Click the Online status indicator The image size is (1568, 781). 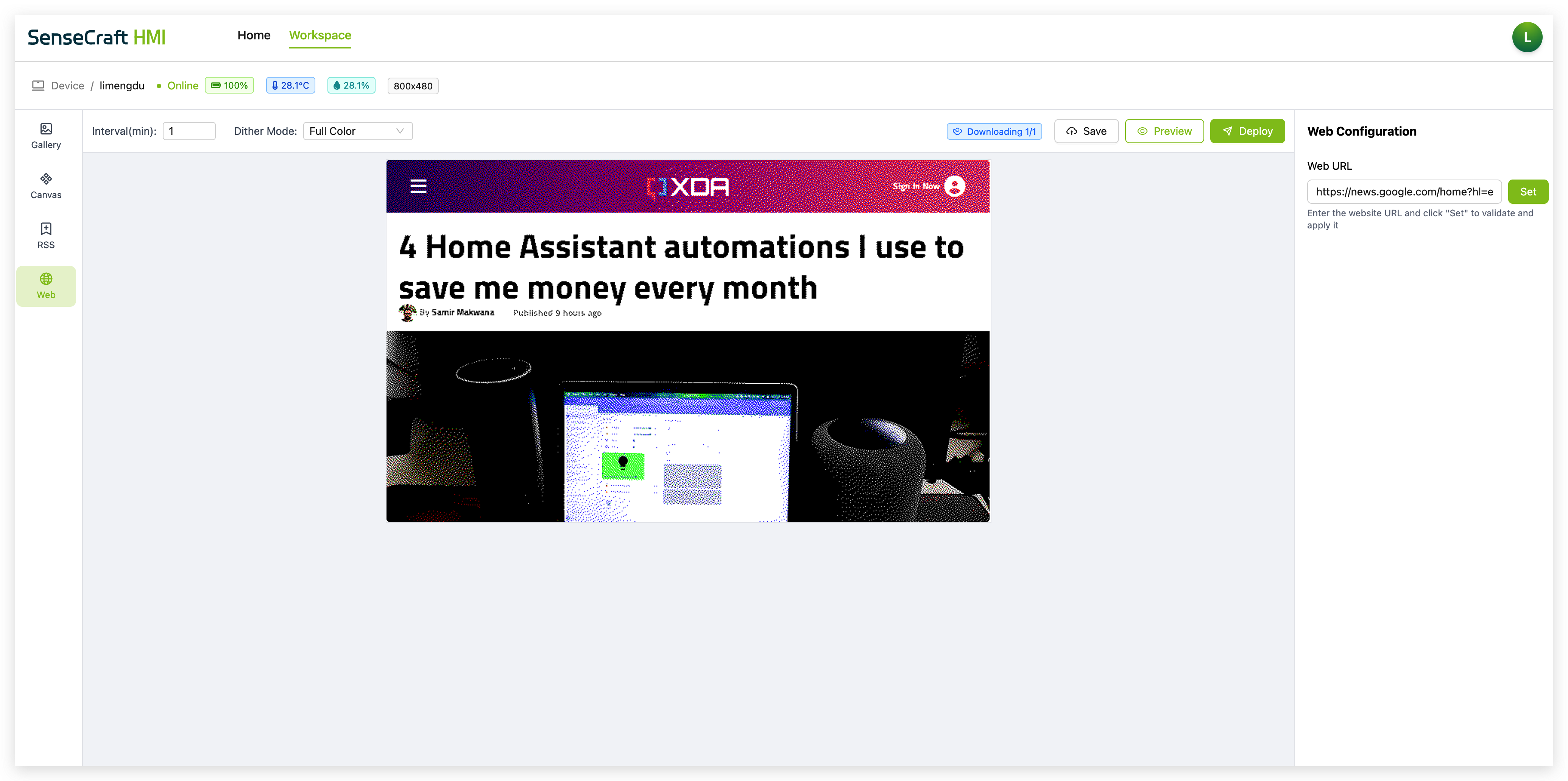pos(177,85)
